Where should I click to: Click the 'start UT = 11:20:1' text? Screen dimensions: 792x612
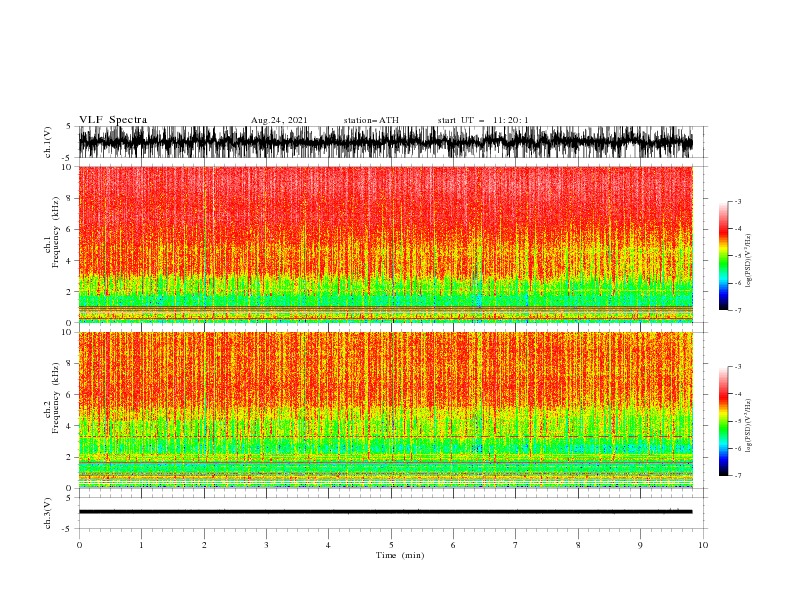[x=483, y=120]
